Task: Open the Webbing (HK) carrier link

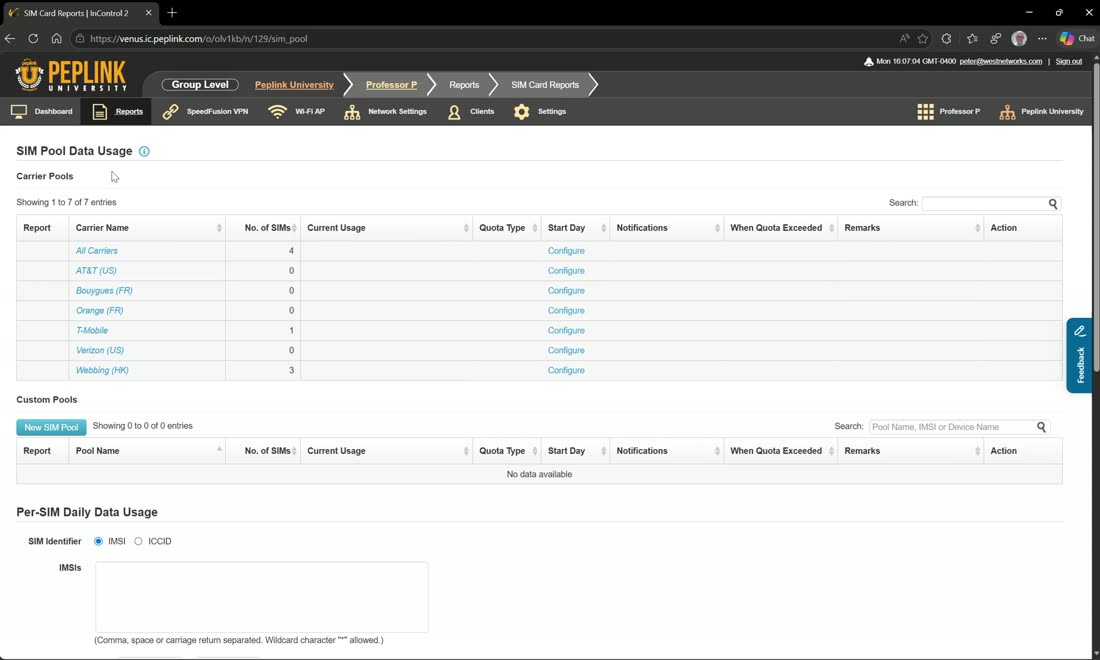Action: [x=102, y=370]
